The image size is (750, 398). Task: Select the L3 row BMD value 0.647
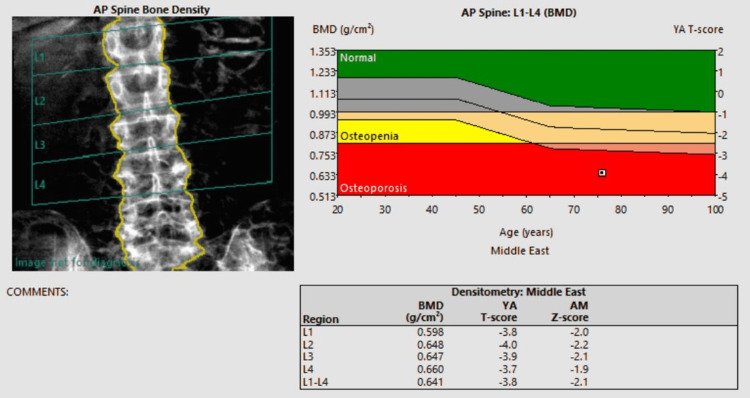point(430,357)
